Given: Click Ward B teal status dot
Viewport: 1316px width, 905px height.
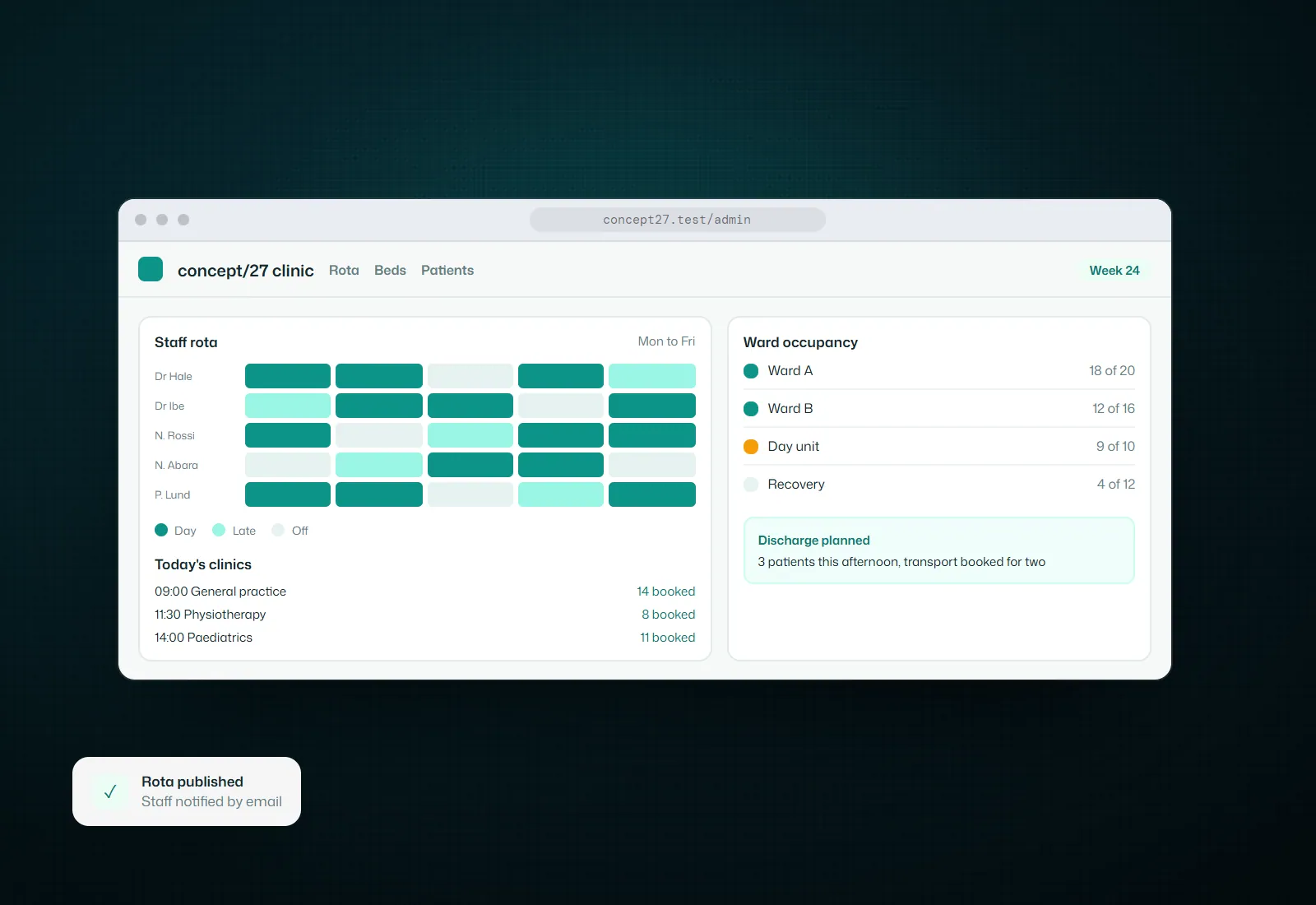Looking at the screenshot, I should [751, 409].
